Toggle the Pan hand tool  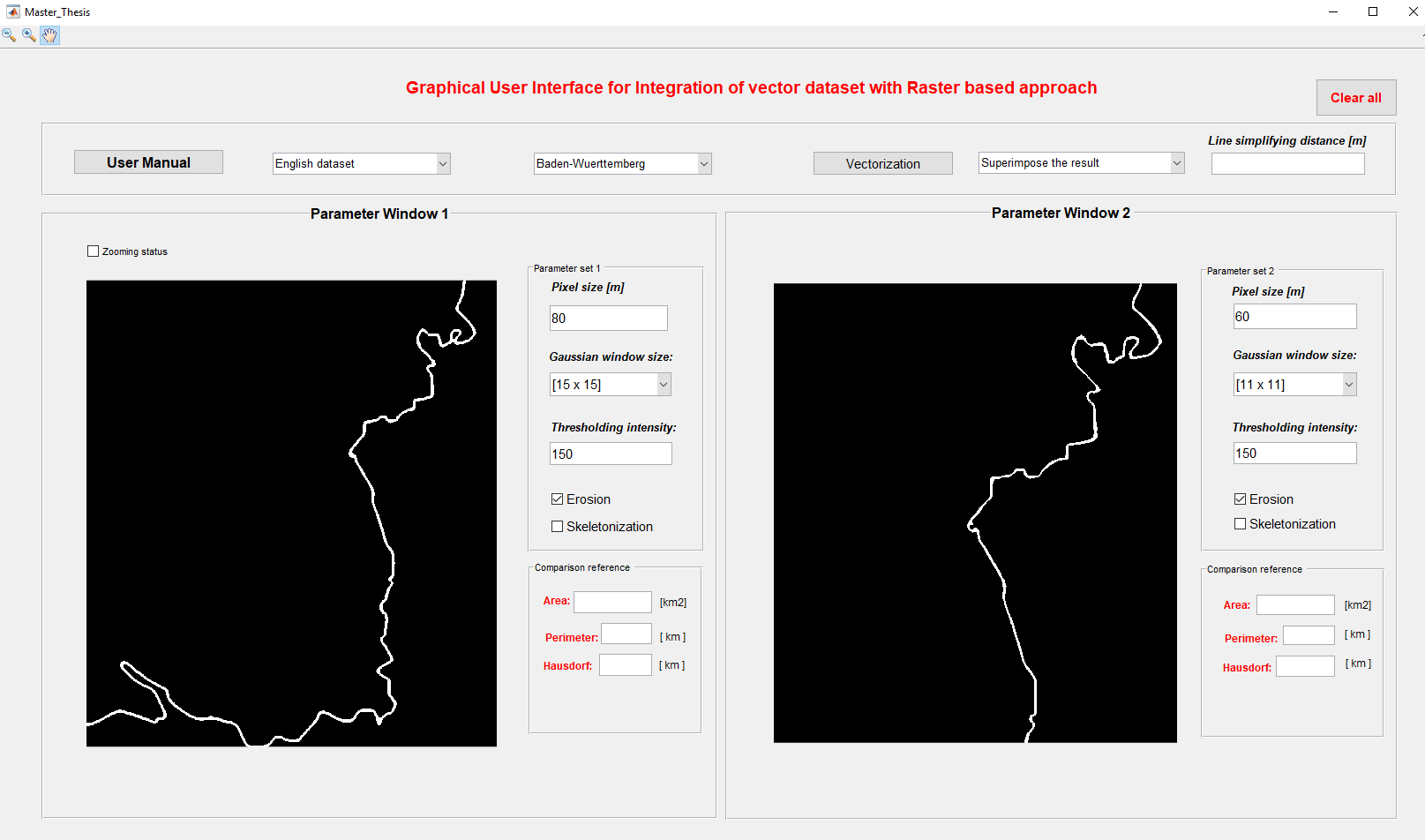click(49, 35)
